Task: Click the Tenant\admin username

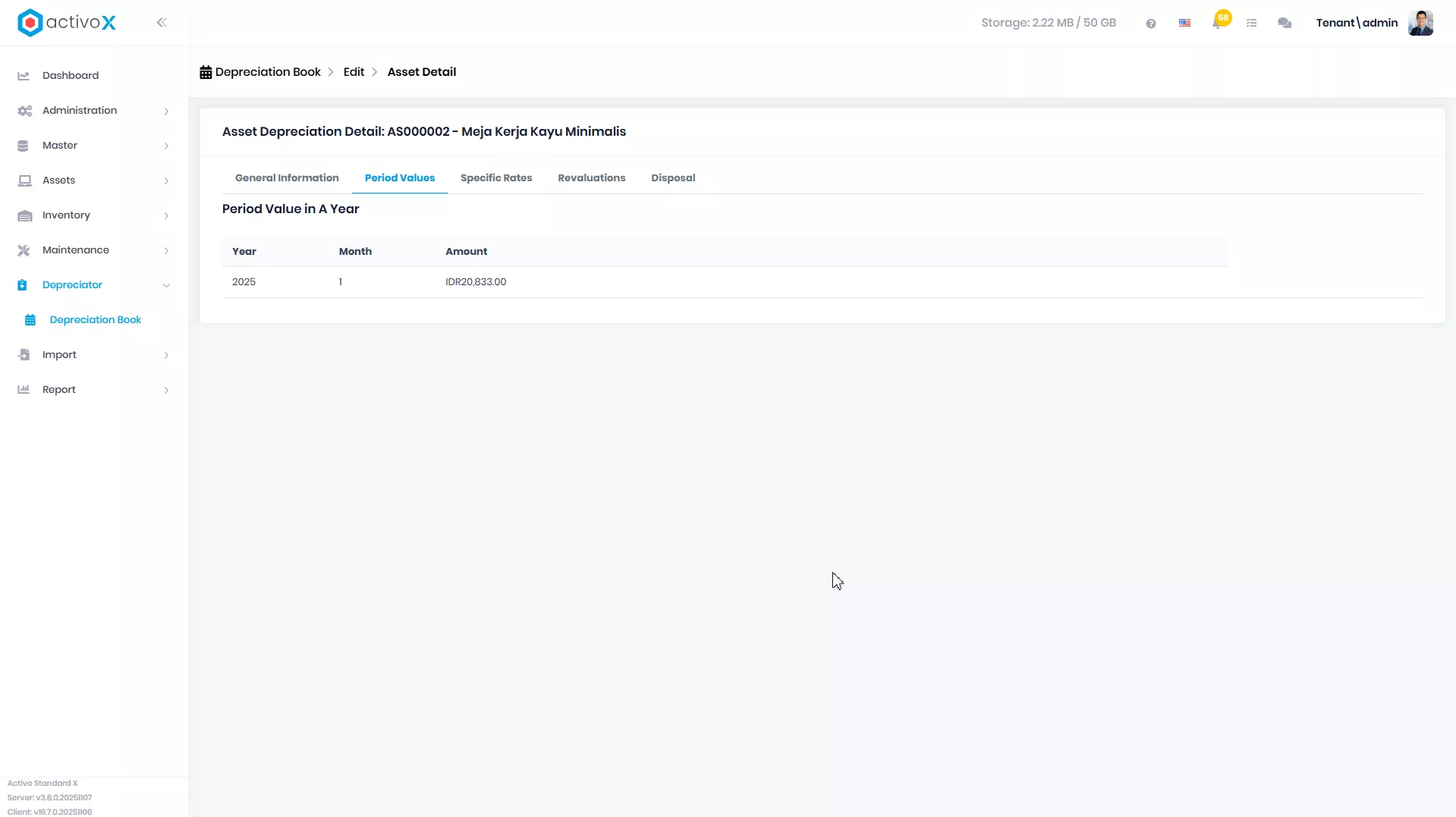Action: point(1357,23)
